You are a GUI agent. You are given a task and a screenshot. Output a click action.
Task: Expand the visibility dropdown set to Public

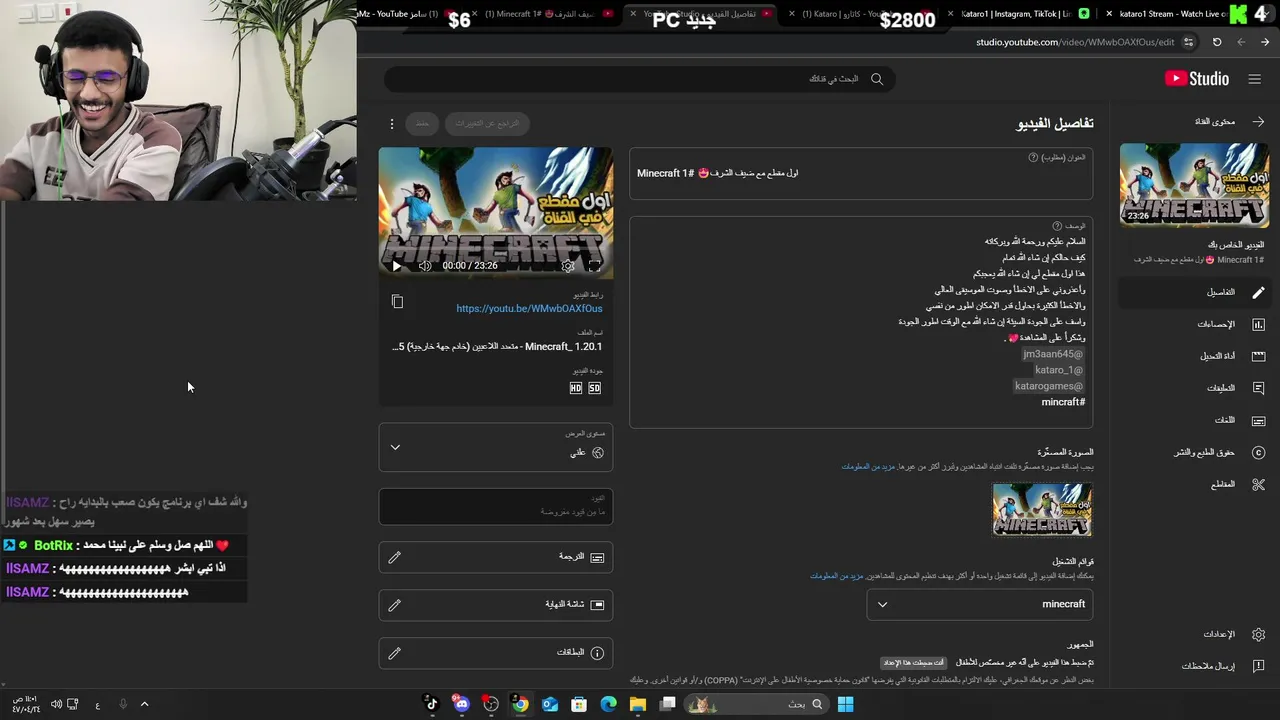(x=496, y=447)
